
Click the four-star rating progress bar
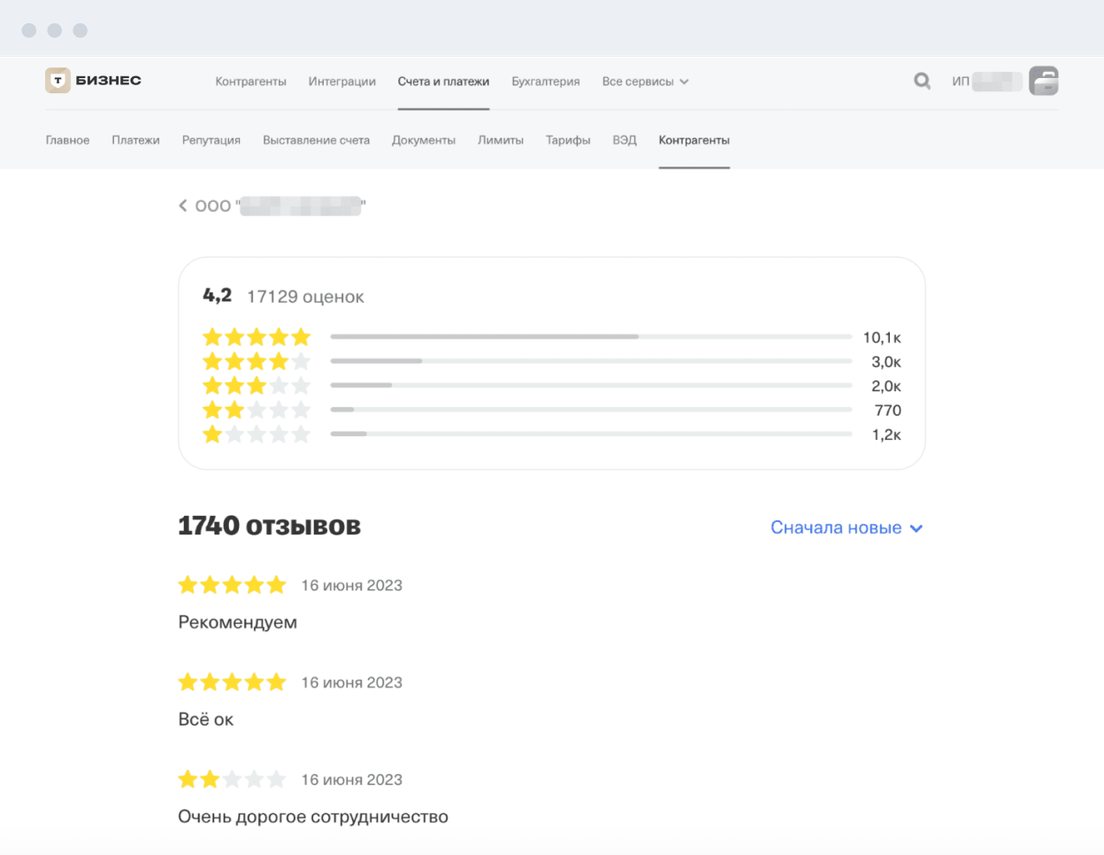591,361
